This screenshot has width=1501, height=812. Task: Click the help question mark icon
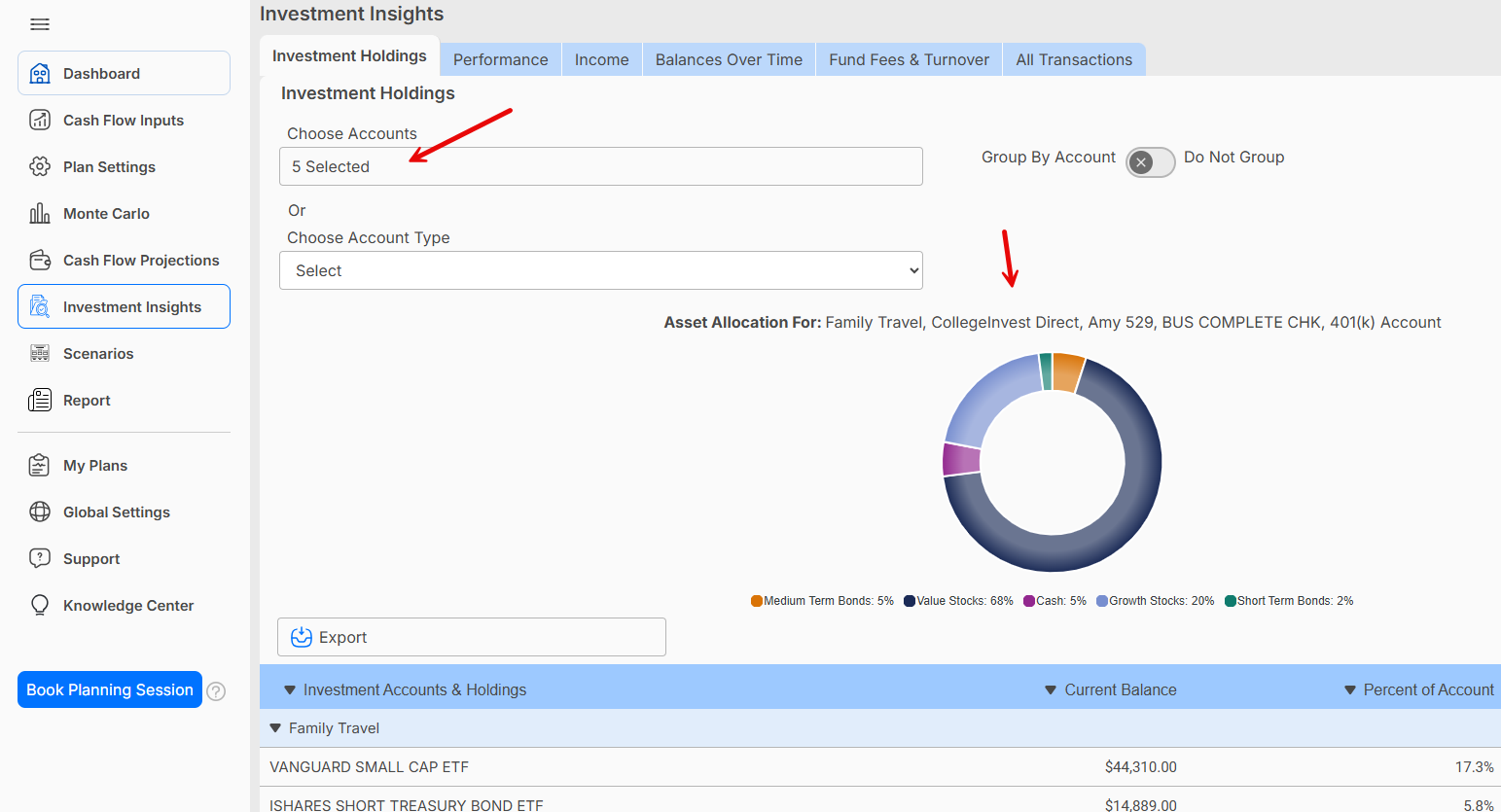click(x=217, y=691)
